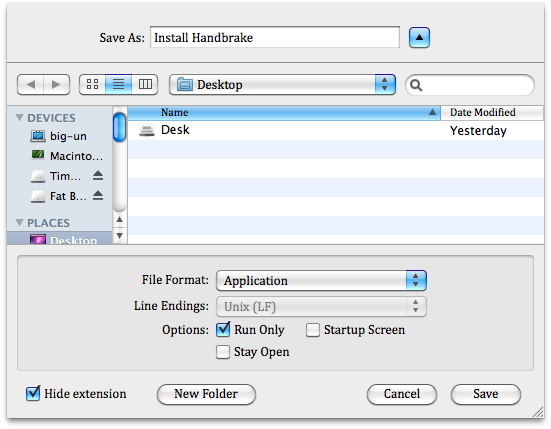
Task: Collapse the DEVICES sidebar section
Action: pyautogui.click(x=20, y=117)
